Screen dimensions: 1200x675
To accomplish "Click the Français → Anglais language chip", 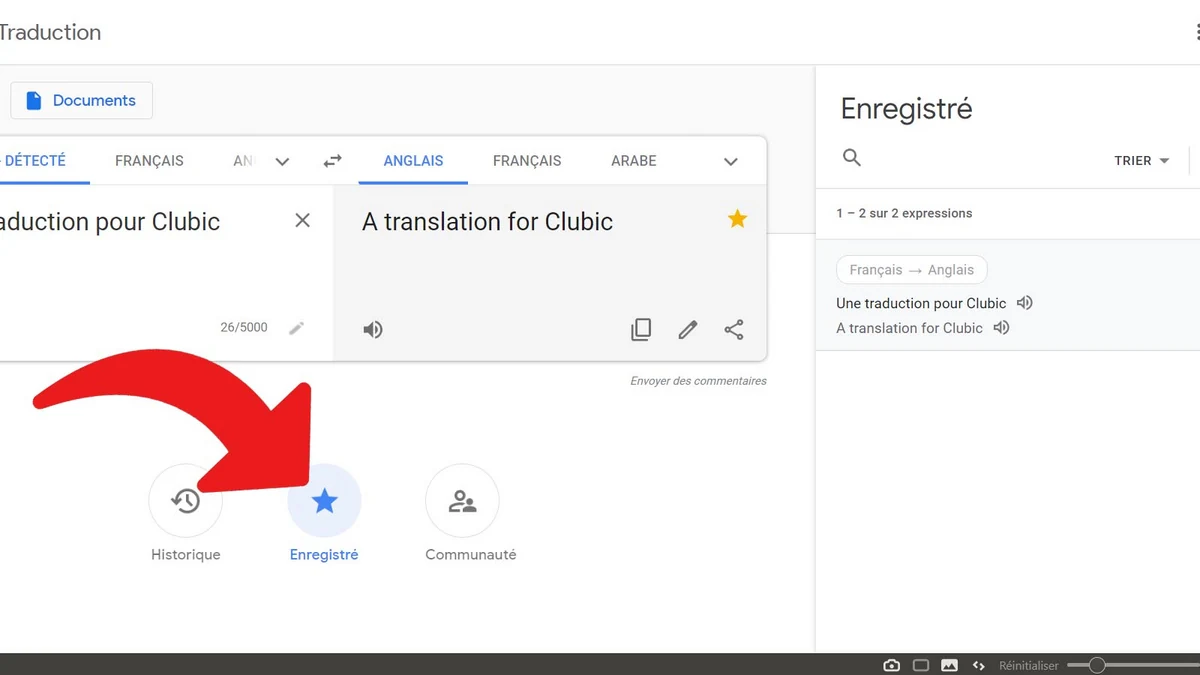I will tap(911, 270).
